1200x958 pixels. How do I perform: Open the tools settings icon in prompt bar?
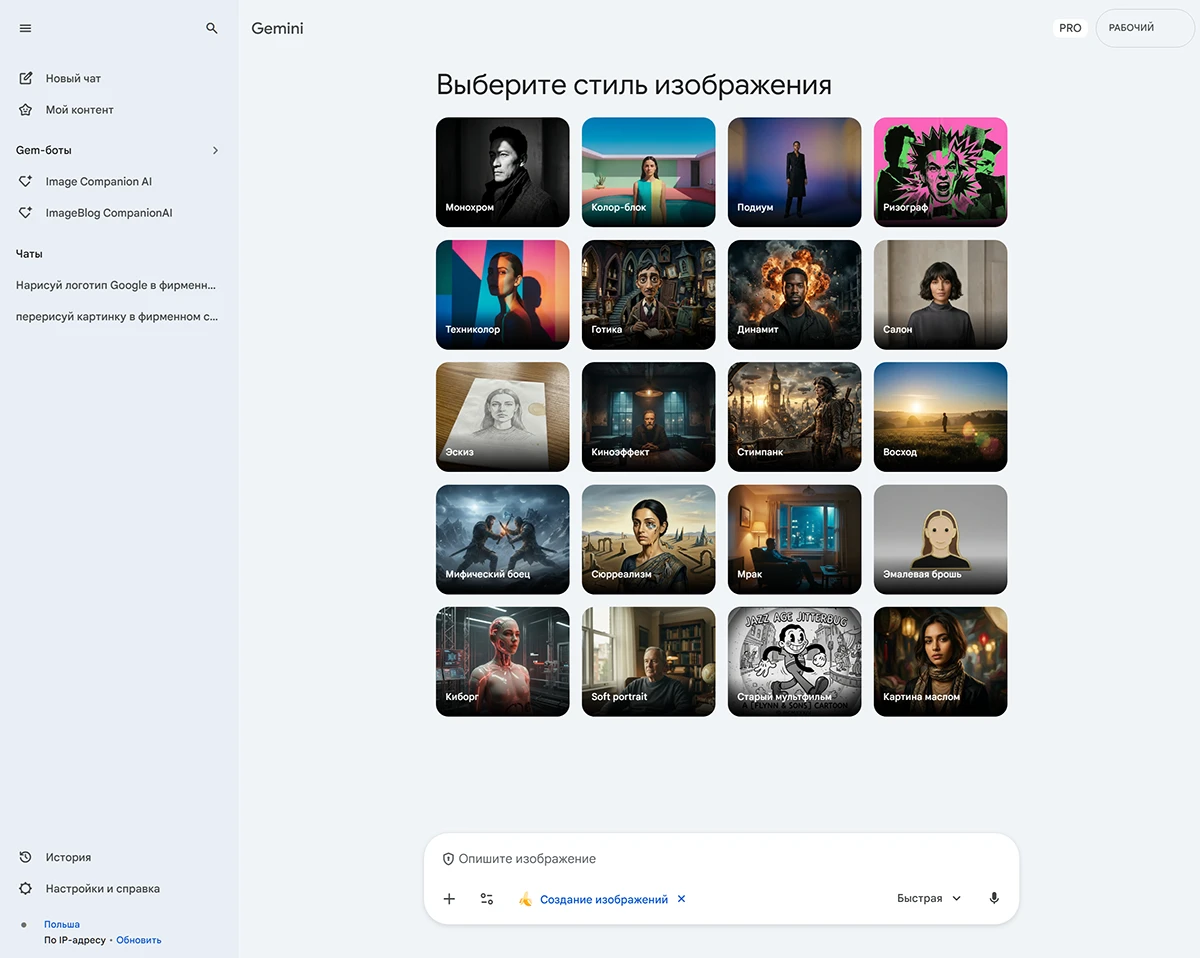tap(486, 898)
